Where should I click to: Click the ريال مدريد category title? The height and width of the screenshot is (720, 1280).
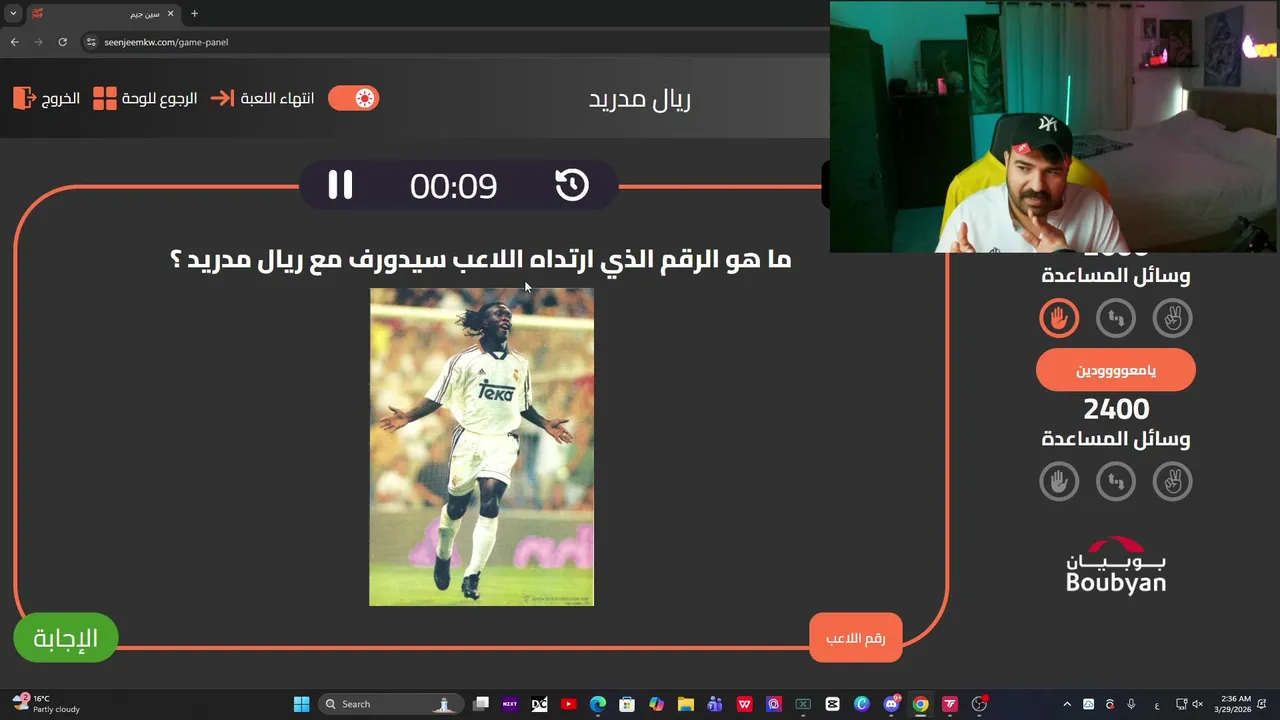[x=640, y=99]
